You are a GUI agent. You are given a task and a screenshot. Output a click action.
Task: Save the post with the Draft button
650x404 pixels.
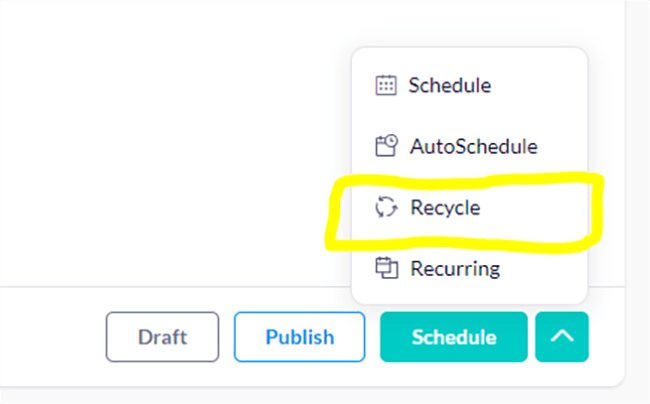[162, 337]
